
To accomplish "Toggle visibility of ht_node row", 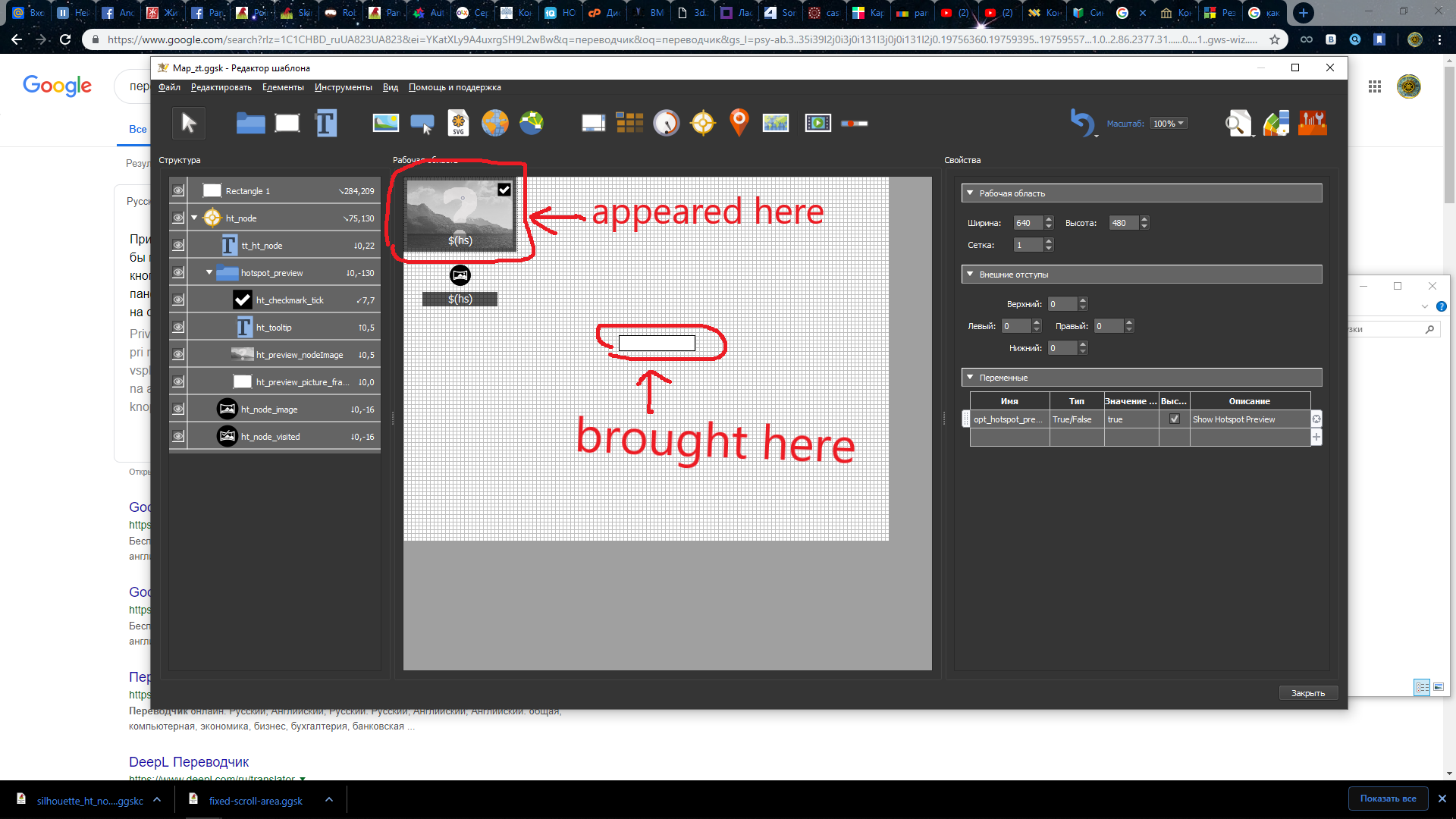I will pos(178,218).
